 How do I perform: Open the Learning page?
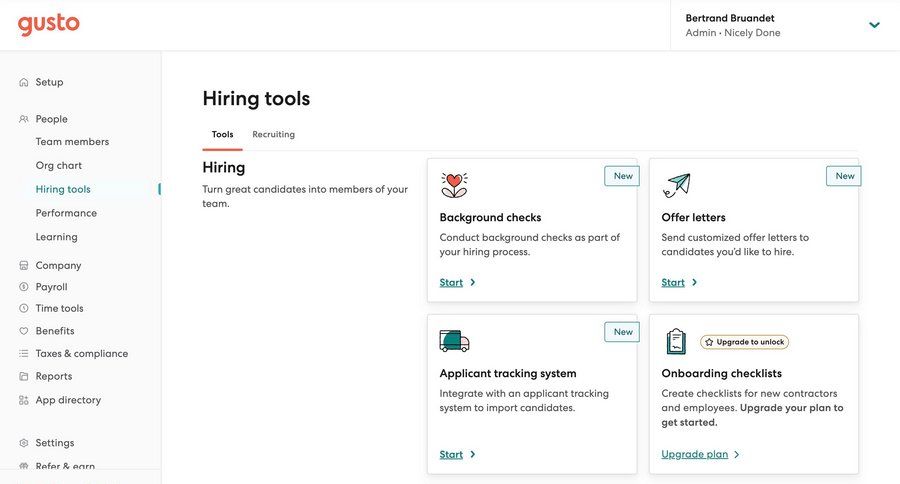coord(56,237)
